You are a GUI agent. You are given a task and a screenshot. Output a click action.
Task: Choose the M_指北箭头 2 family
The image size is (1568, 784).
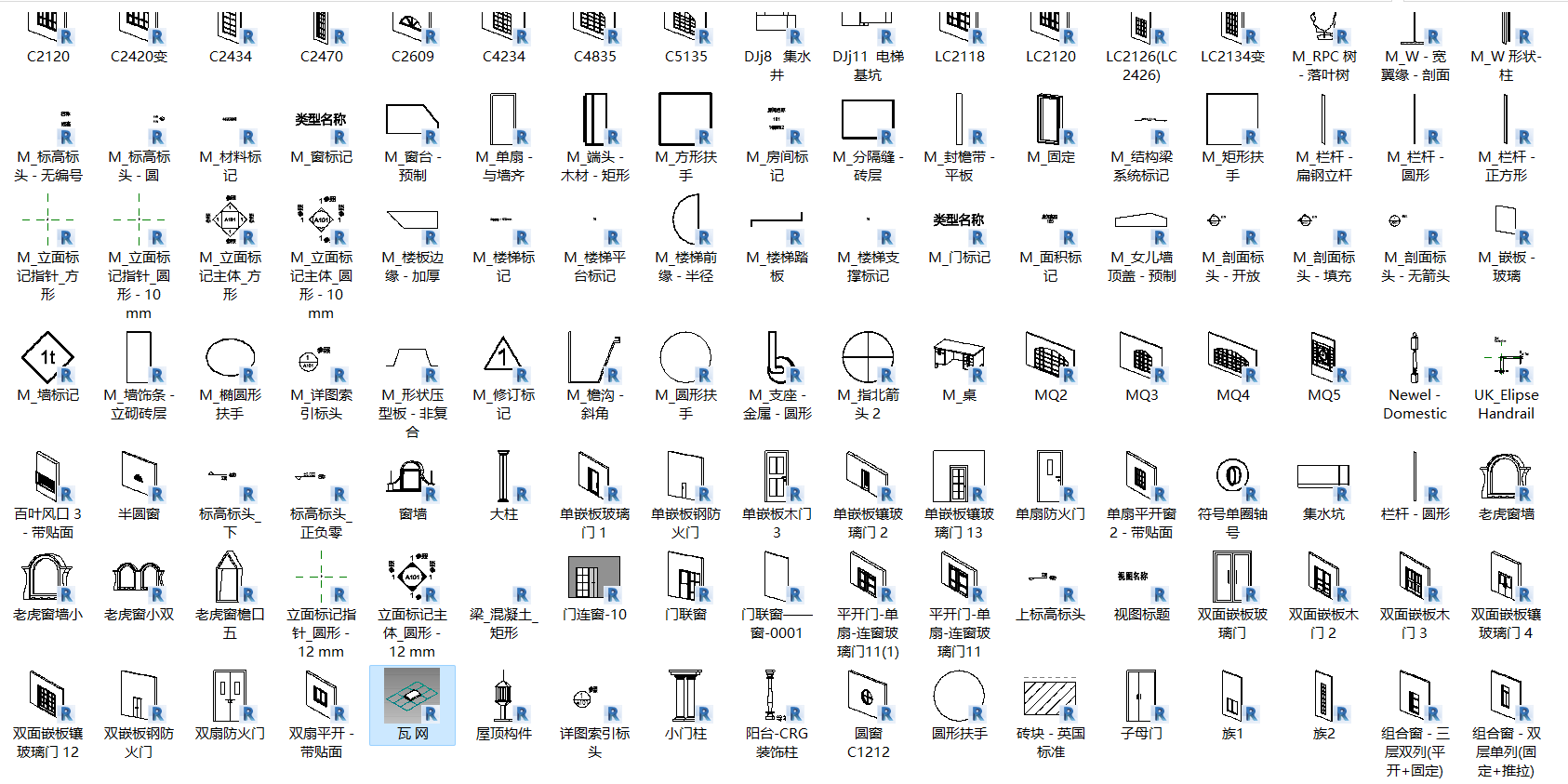click(868, 376)
